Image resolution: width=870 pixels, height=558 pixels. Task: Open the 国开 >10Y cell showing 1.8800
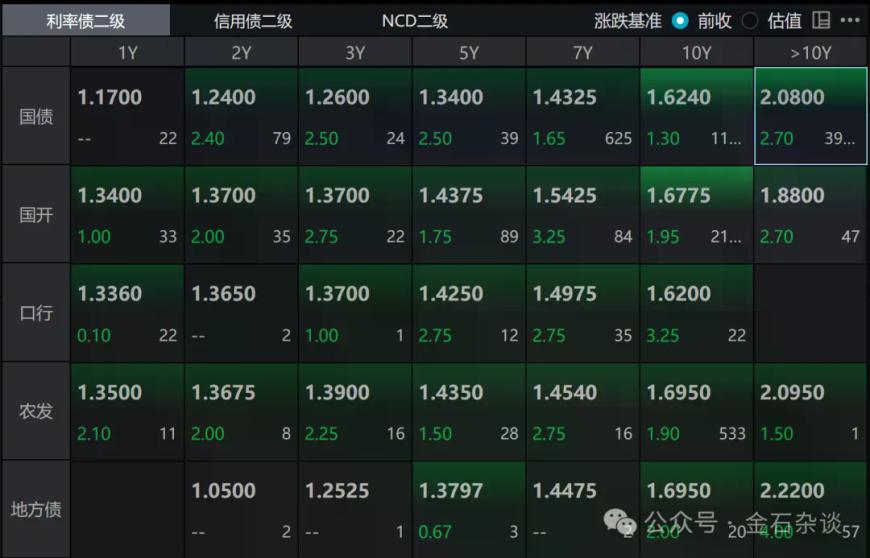coord(810,215)
